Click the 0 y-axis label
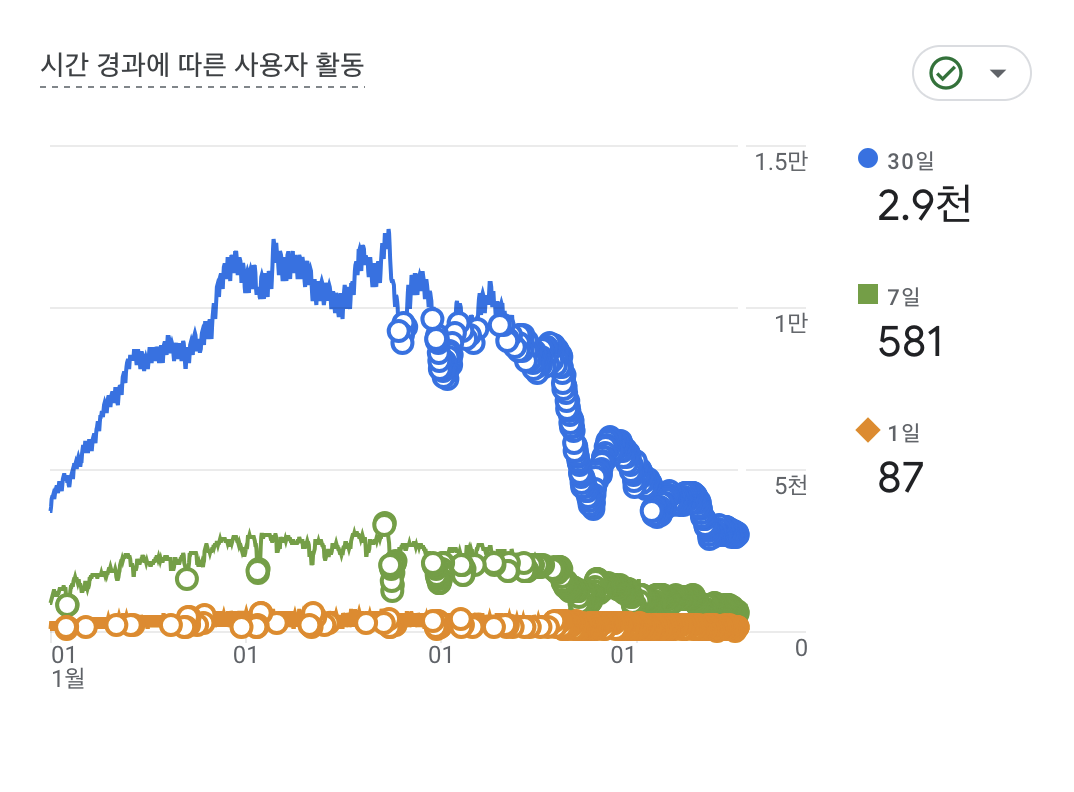 (800, 648)
